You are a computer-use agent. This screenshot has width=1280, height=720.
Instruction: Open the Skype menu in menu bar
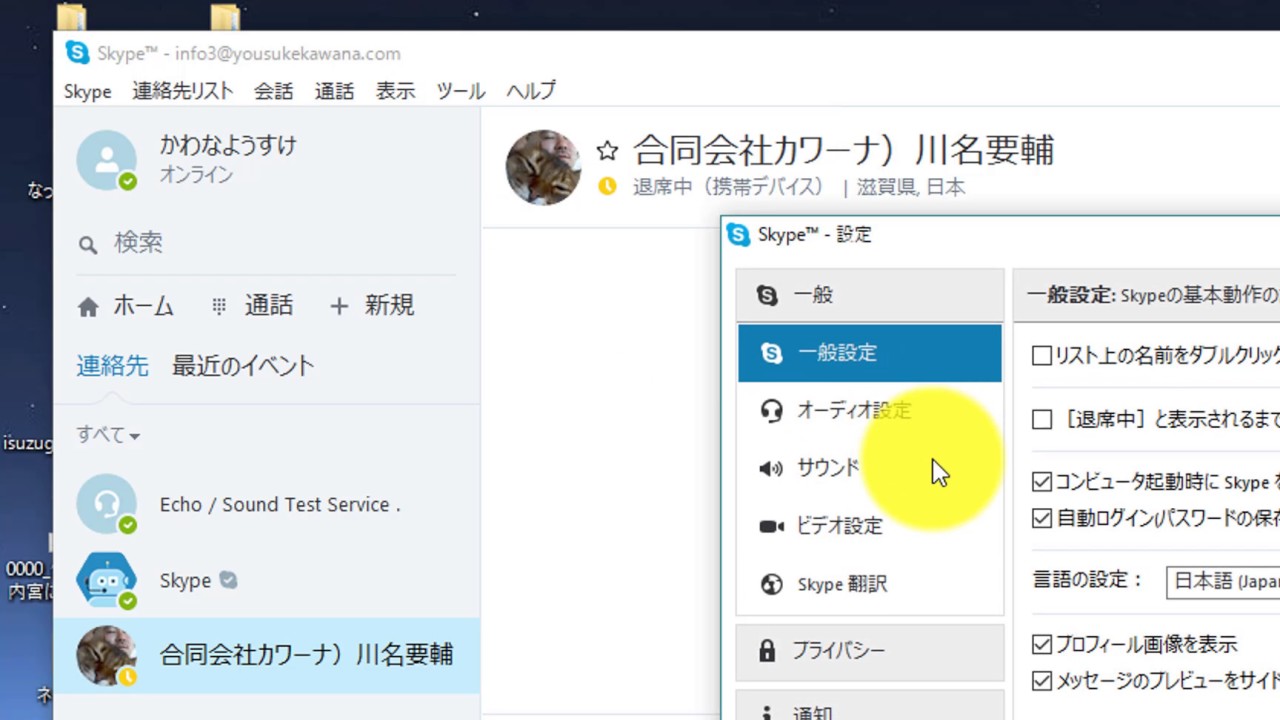click(87, 91)
